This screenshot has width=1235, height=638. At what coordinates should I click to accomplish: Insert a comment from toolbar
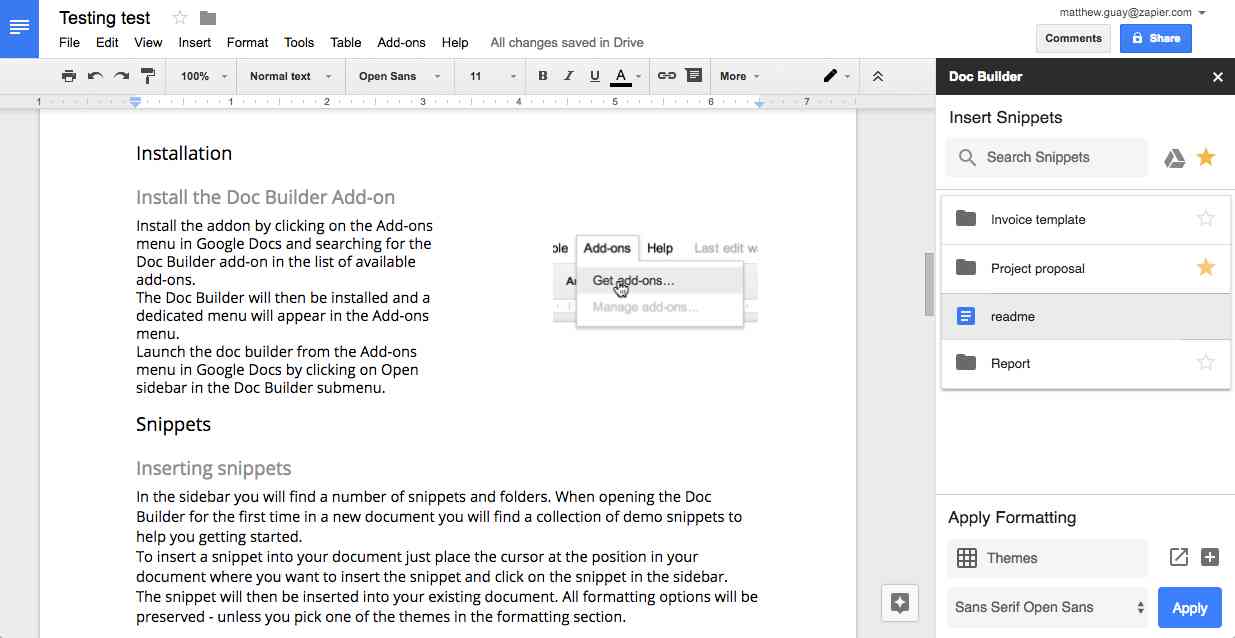[x=694, y=76]
